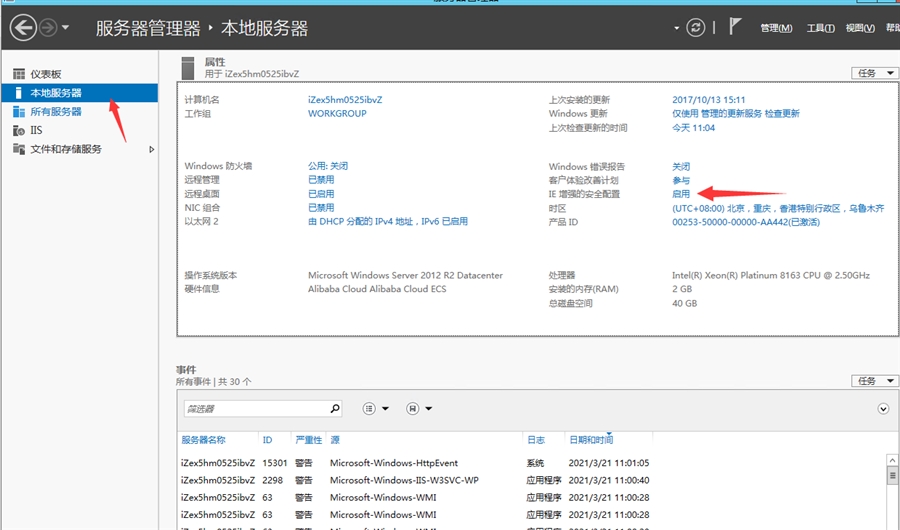900x530 pixels.
Task: Click the WORKGROUP link
Action: (337, 114)
